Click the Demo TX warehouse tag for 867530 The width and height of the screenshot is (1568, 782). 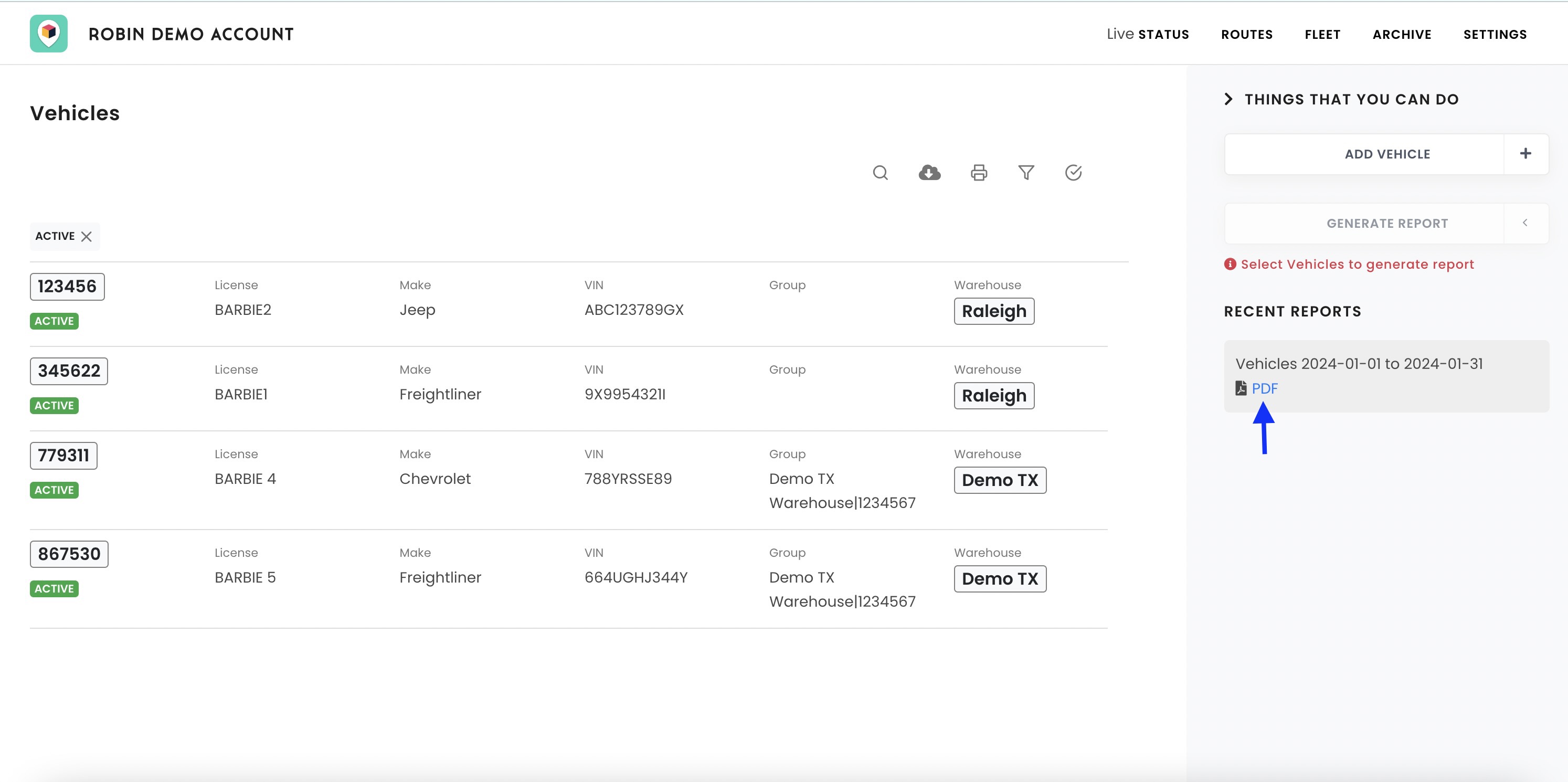pyautogui.click(x=1000, y=579)
